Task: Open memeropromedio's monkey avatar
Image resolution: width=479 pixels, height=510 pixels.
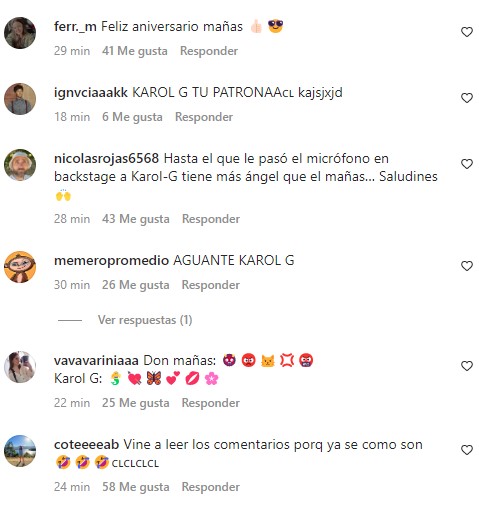Action: [20, 267]
